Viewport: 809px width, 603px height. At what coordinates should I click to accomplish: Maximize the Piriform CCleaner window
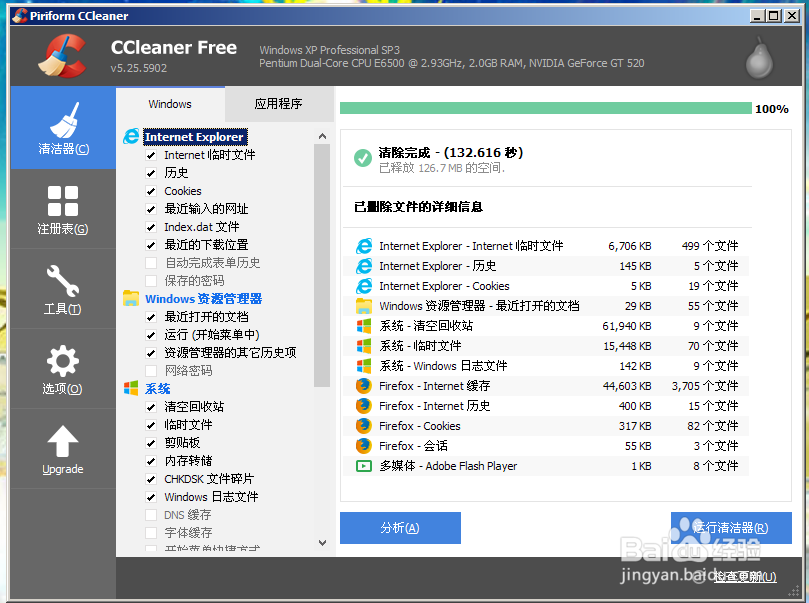[774, 16]
